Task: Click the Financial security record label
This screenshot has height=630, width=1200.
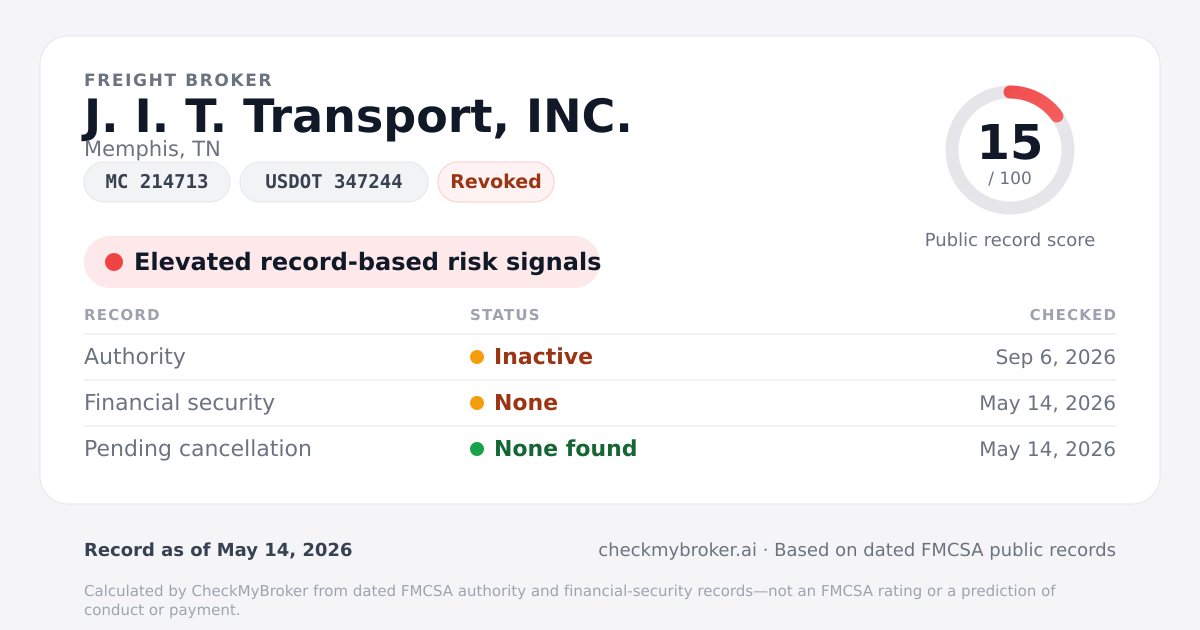Action: 179,403
